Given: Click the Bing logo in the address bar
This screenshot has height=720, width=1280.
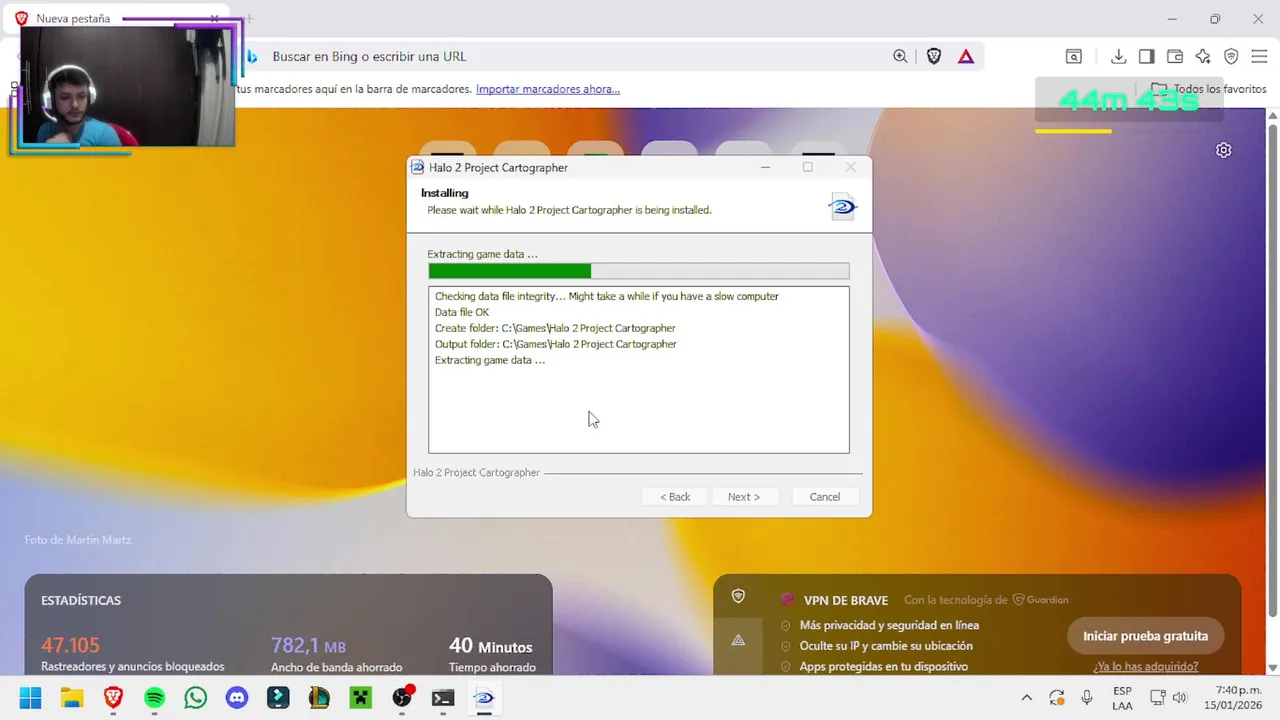Looking at the screenshot, I should (x=252, y=57).
